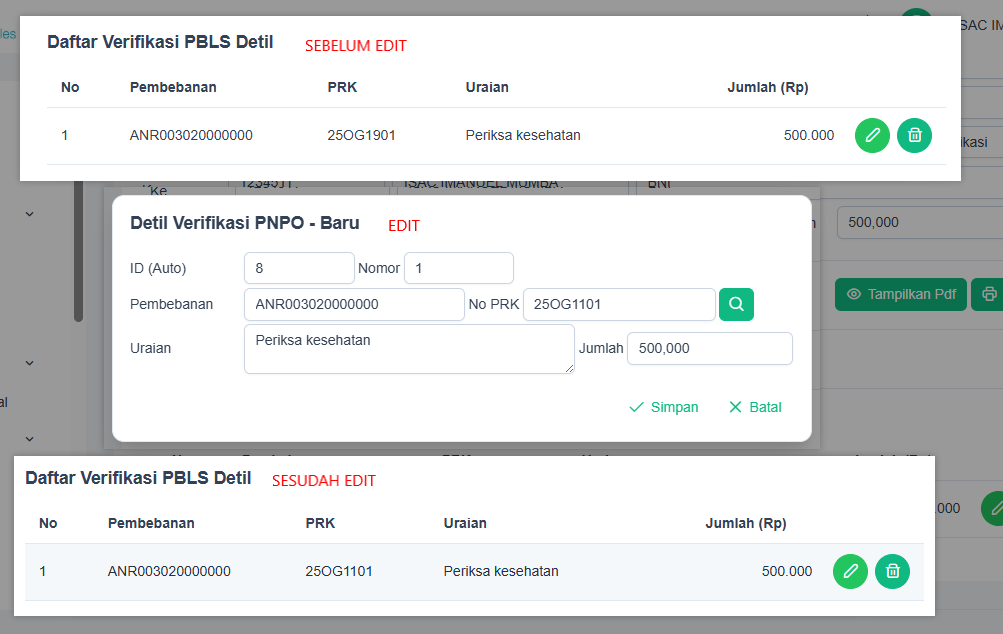Edit the row with PRK 25OG1101

(x=850, y=571)
